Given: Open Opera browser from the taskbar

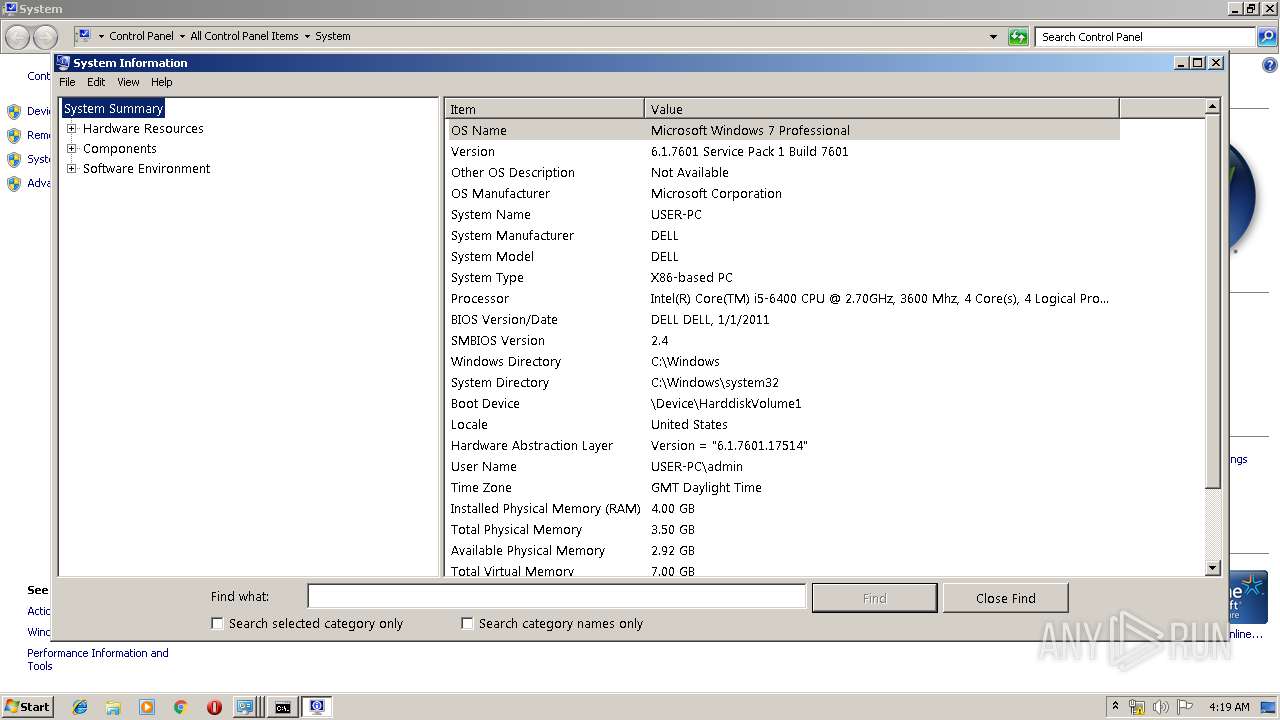Looking at the screenshot, I should (214, 707).
